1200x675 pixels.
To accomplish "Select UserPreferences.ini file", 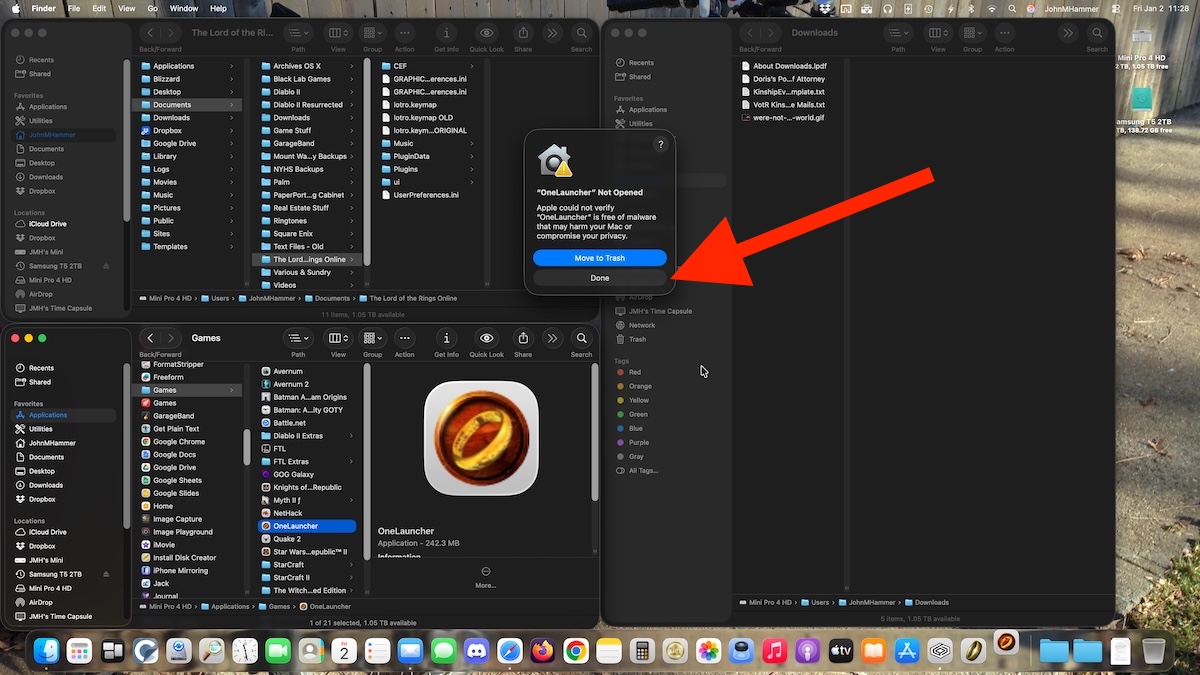I will click(x=426, y=195).
